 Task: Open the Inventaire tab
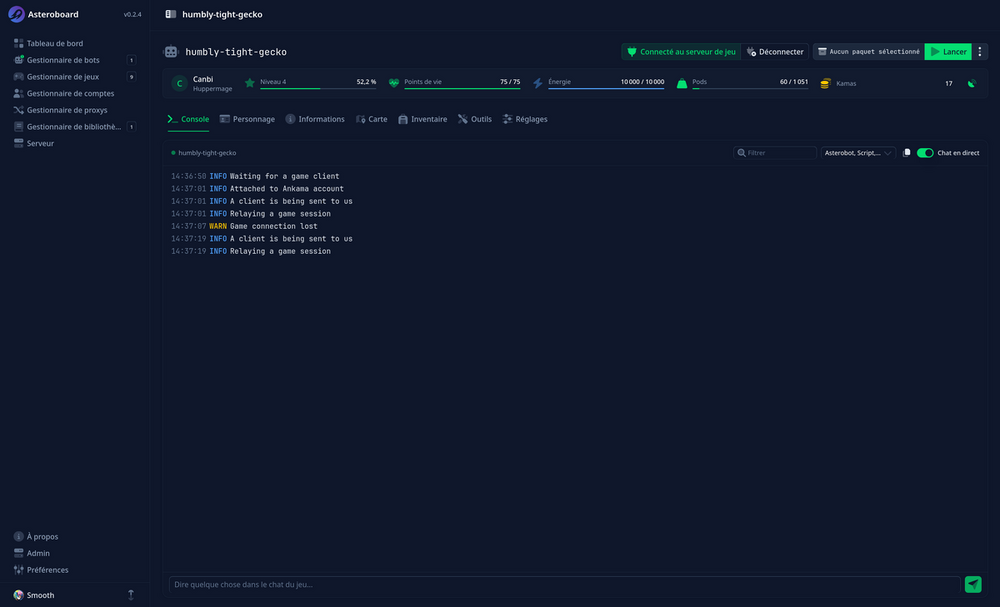(422, 119)
